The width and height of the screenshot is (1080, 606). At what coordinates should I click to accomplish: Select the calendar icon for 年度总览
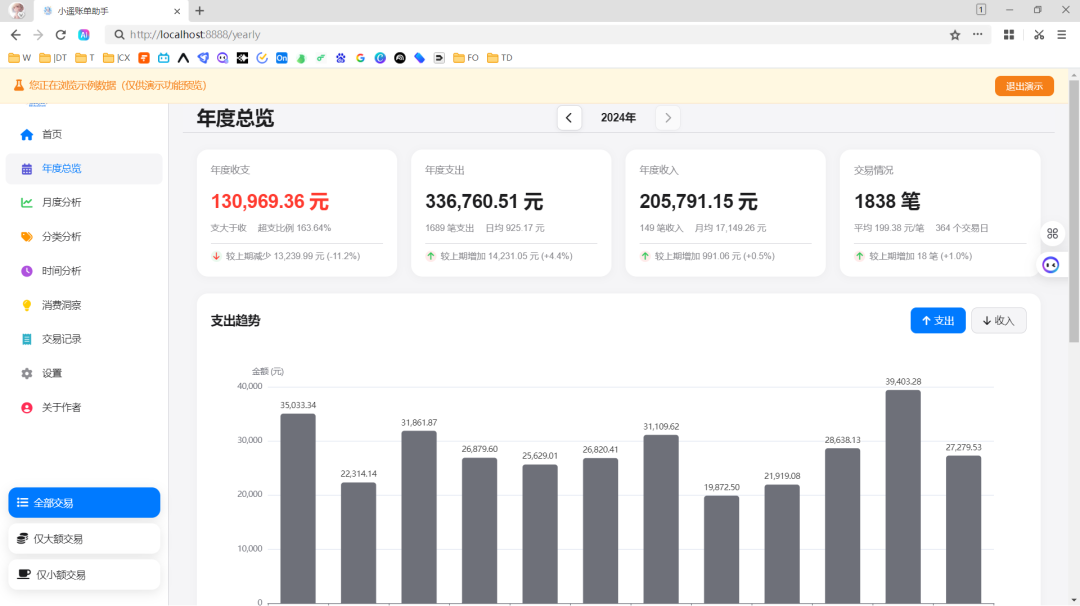point(27,169)
